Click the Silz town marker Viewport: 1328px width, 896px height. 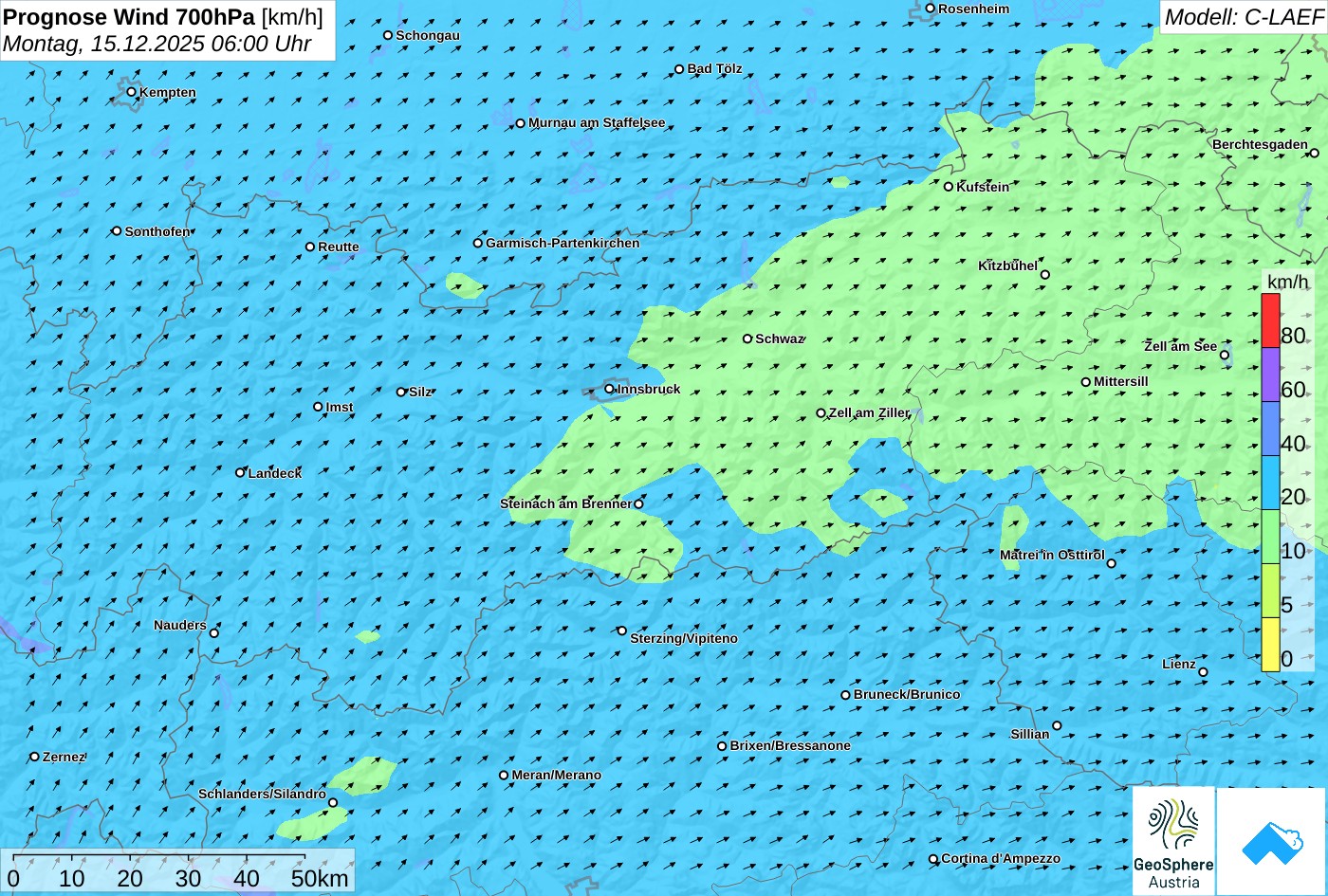tap(401, 392)
